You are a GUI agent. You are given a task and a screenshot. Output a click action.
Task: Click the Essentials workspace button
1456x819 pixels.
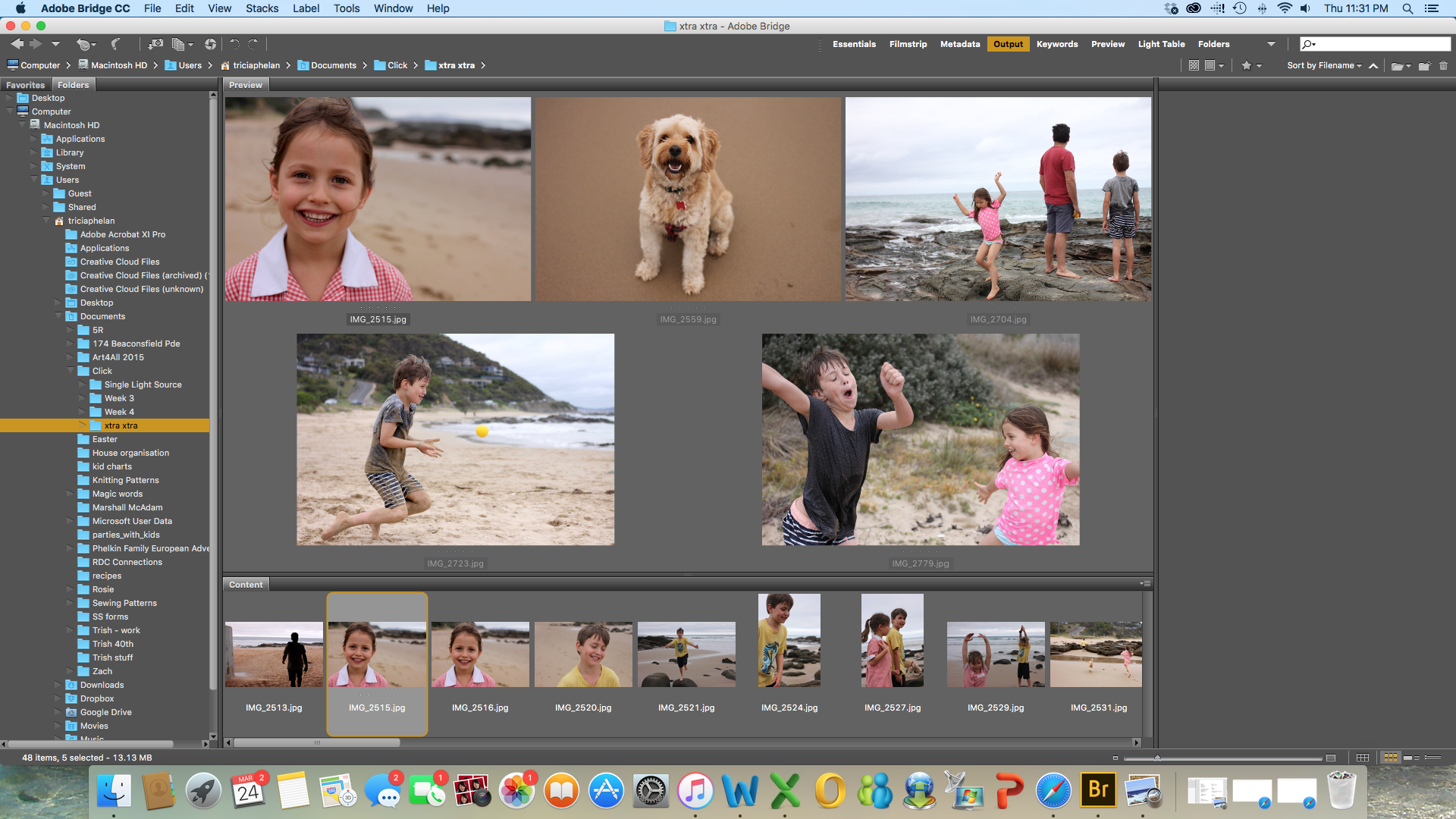(855, 44)
